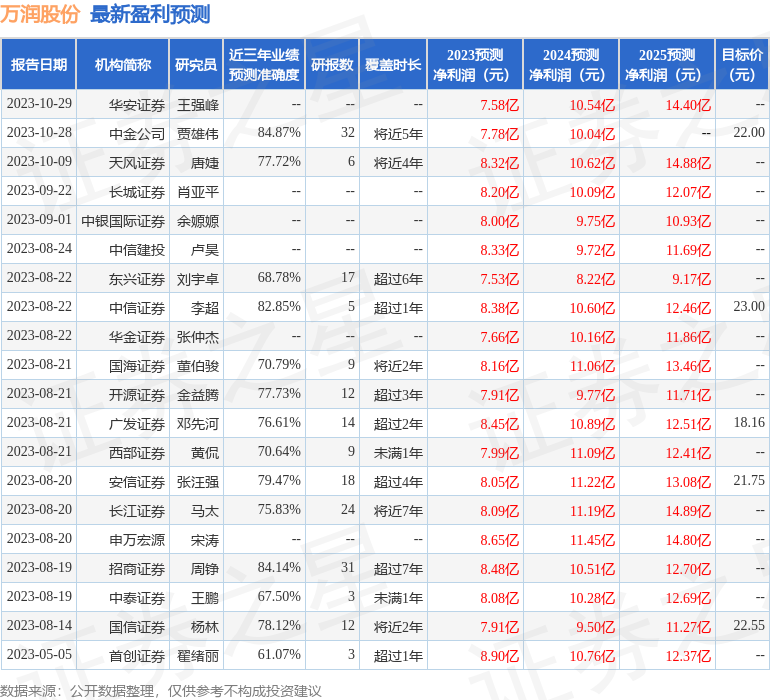This screenshot has width=770, height=700.
Task: Click target price 21.75
Action: tap(749, 480)
